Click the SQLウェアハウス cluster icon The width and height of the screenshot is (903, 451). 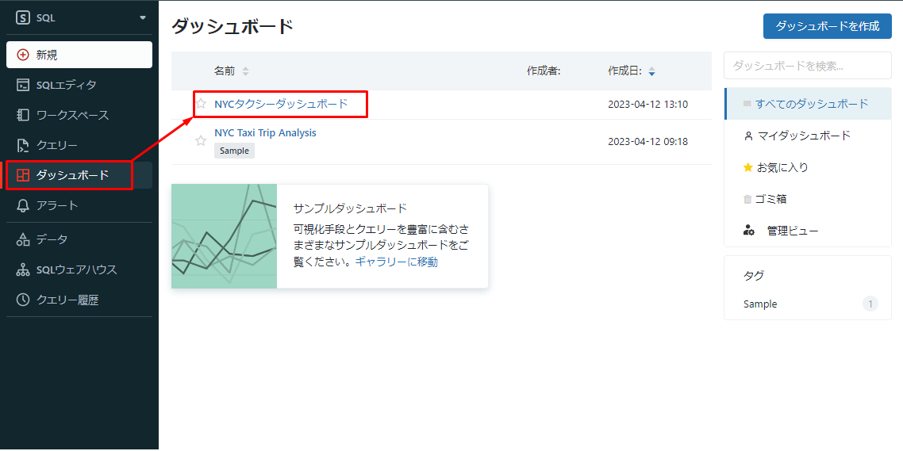(x=22, y=270)
